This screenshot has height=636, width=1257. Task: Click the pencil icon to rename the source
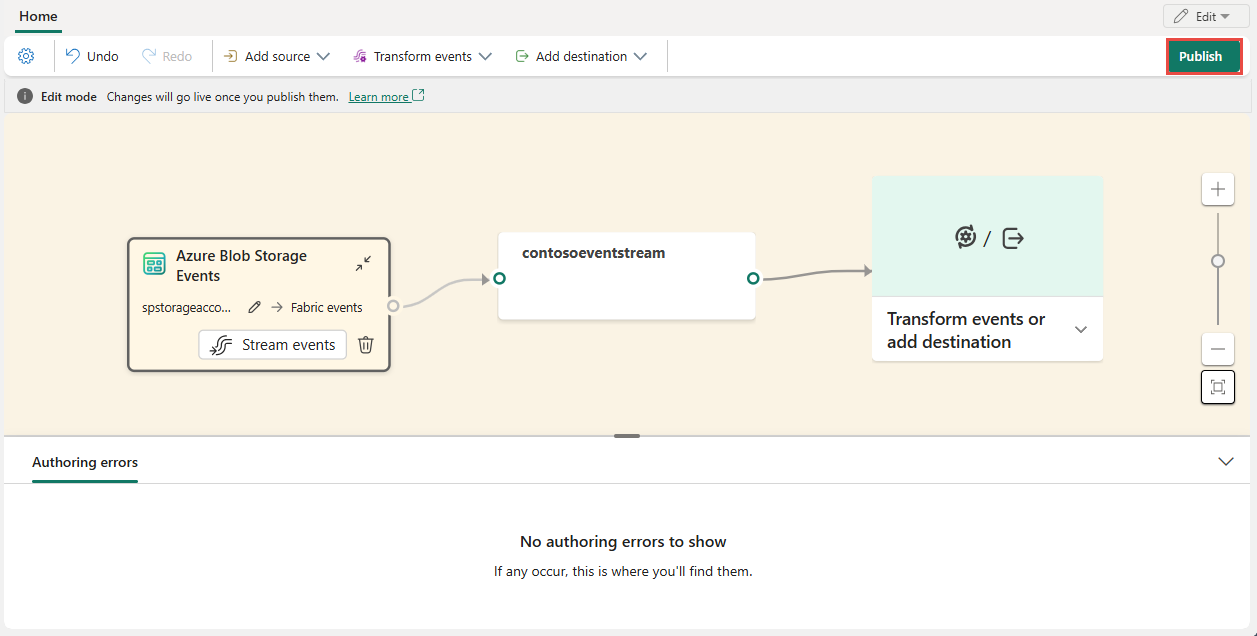pos(255,307)
